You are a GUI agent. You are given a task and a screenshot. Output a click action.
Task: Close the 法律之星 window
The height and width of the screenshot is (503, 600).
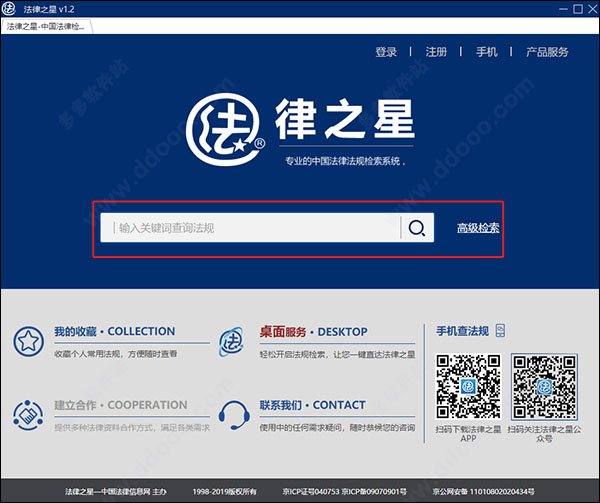(x=592, y=9)
